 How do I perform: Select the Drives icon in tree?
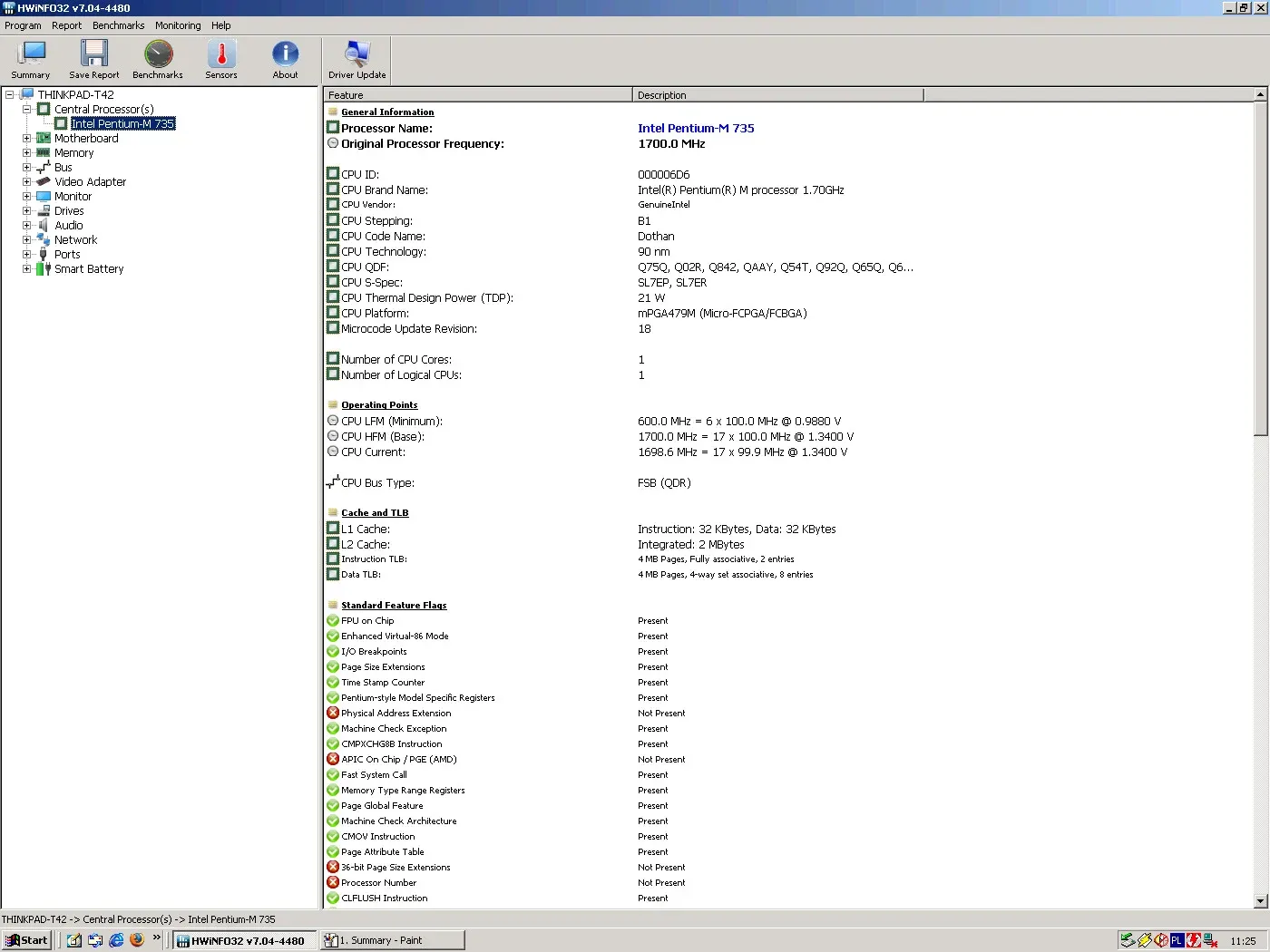pyautogui.click(x=44, y=211)
